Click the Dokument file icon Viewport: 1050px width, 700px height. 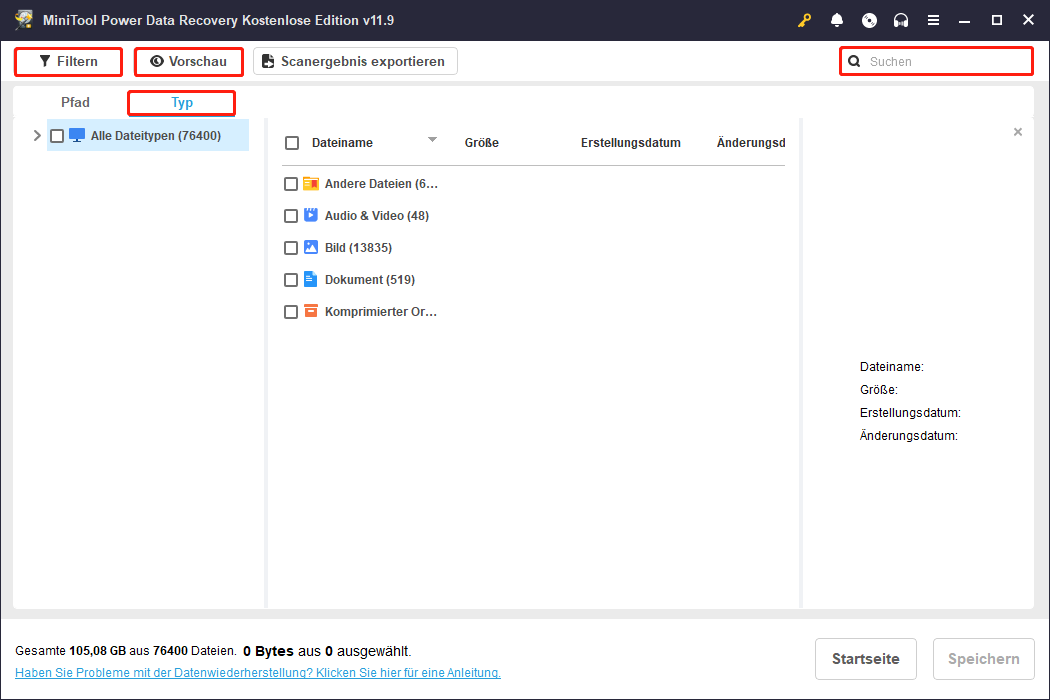click(x=311, y=279)
